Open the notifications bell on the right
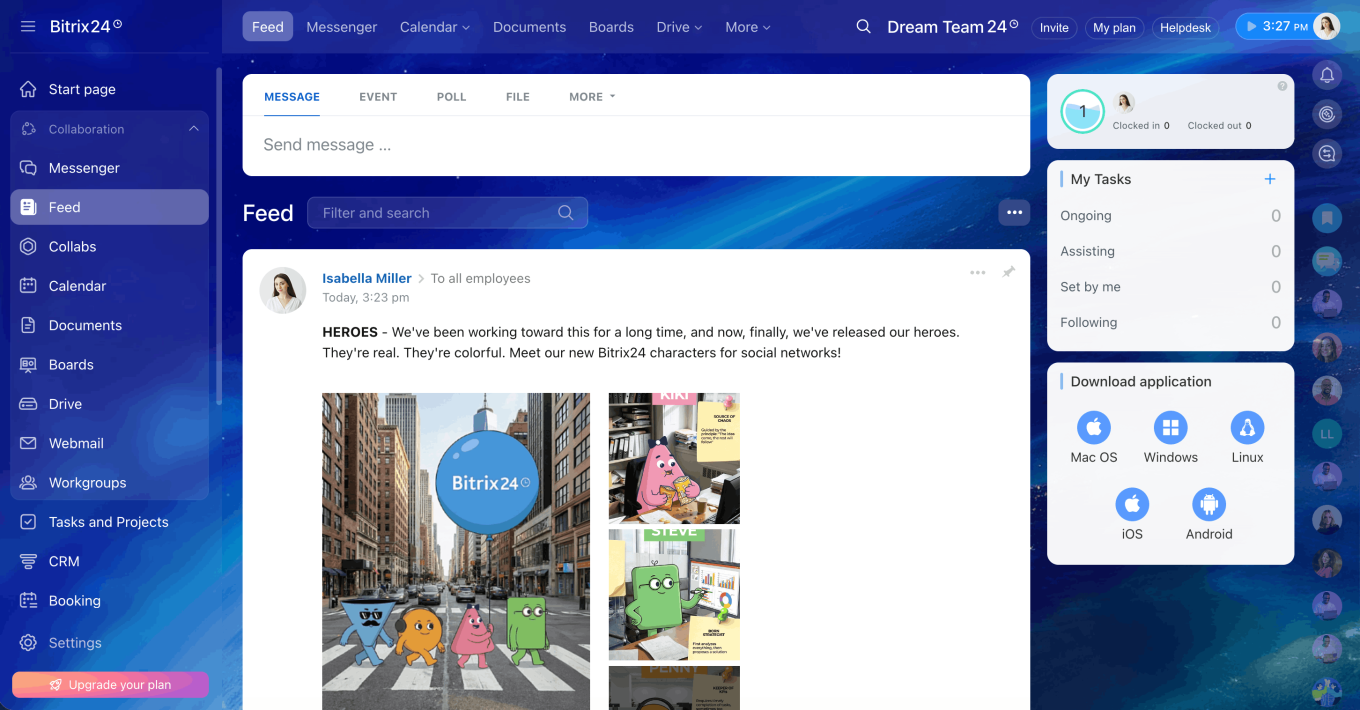 click(x=1327, y=75)
